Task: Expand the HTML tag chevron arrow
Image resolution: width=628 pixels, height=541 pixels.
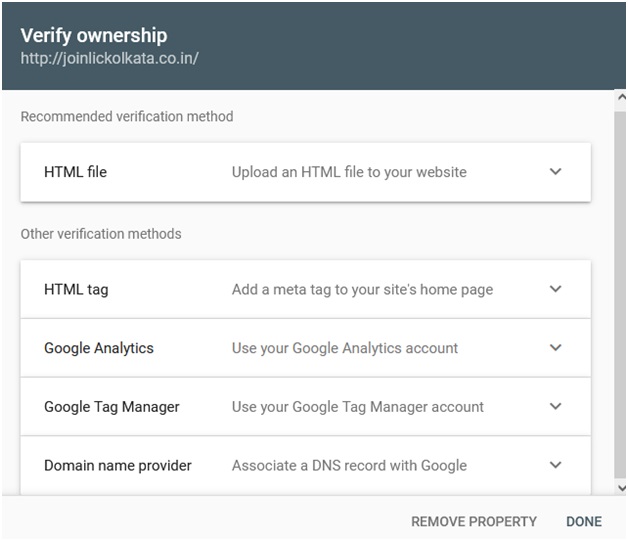Action: [555, 289]
